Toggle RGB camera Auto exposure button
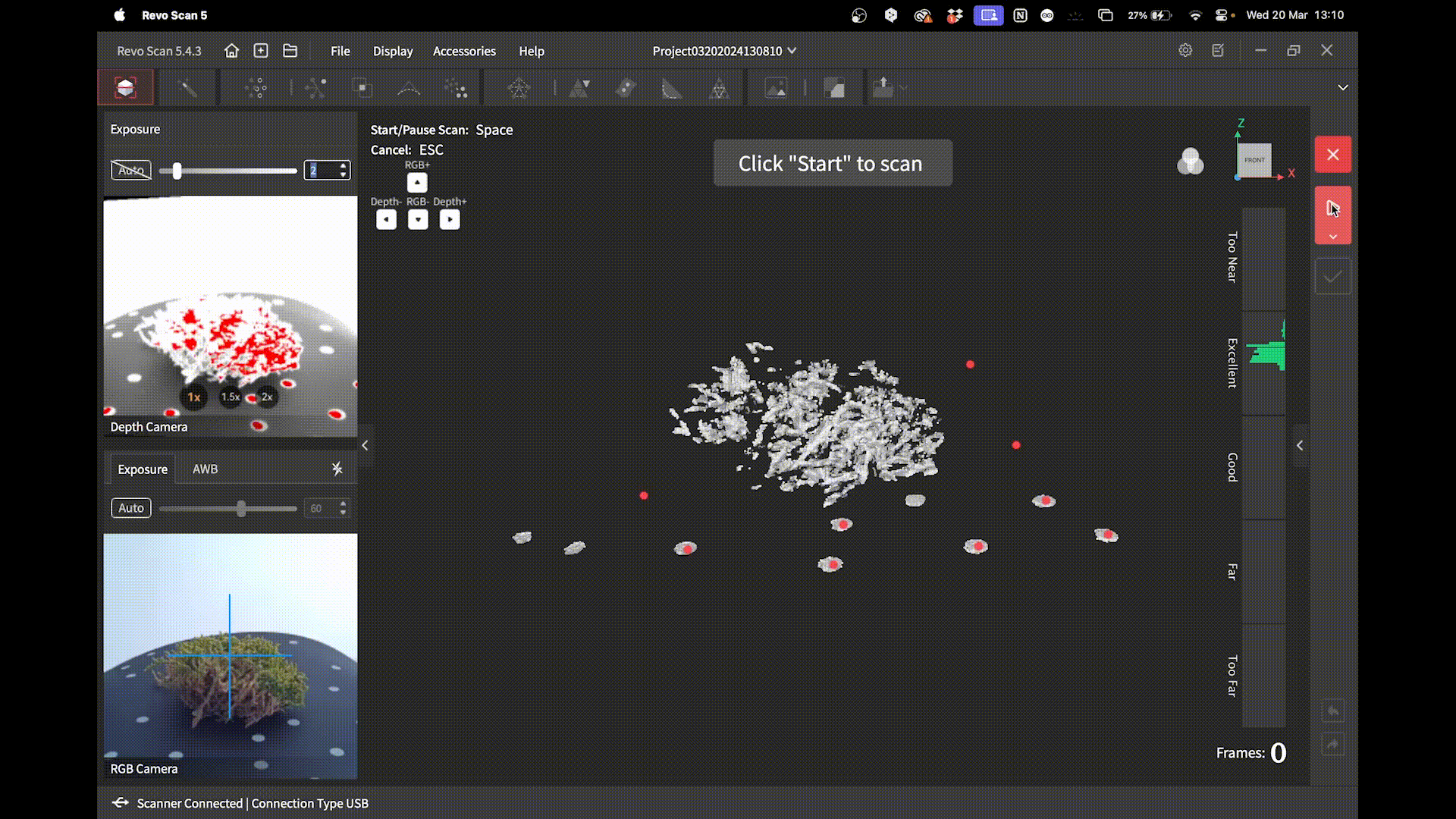The image size is (1456, 819). [131, 508]
